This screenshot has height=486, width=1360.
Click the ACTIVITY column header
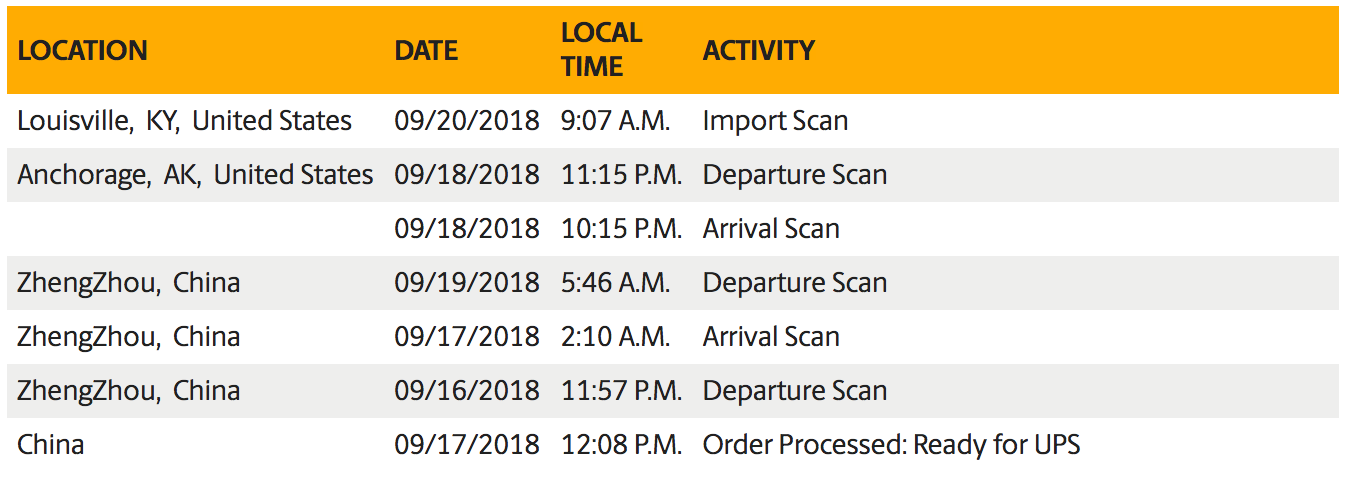[758, 51]
